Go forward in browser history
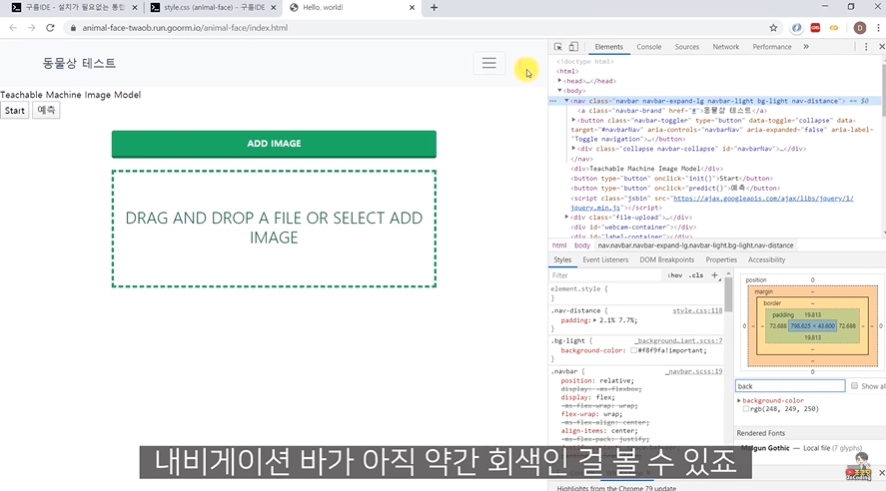The width and height of the screenshot is (886, 491). tap(31, 28)
